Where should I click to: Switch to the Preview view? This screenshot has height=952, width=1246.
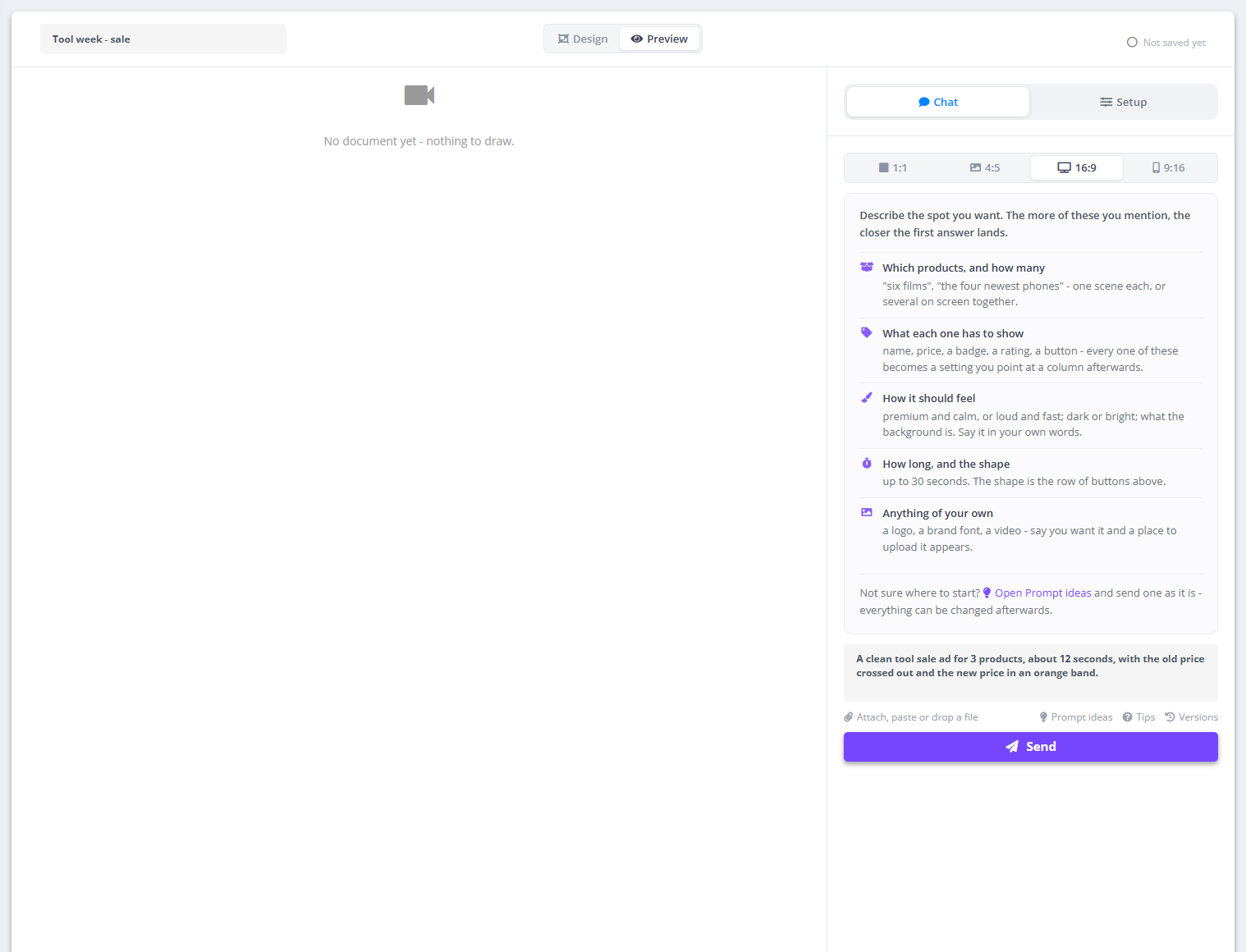tap(659, 39)
